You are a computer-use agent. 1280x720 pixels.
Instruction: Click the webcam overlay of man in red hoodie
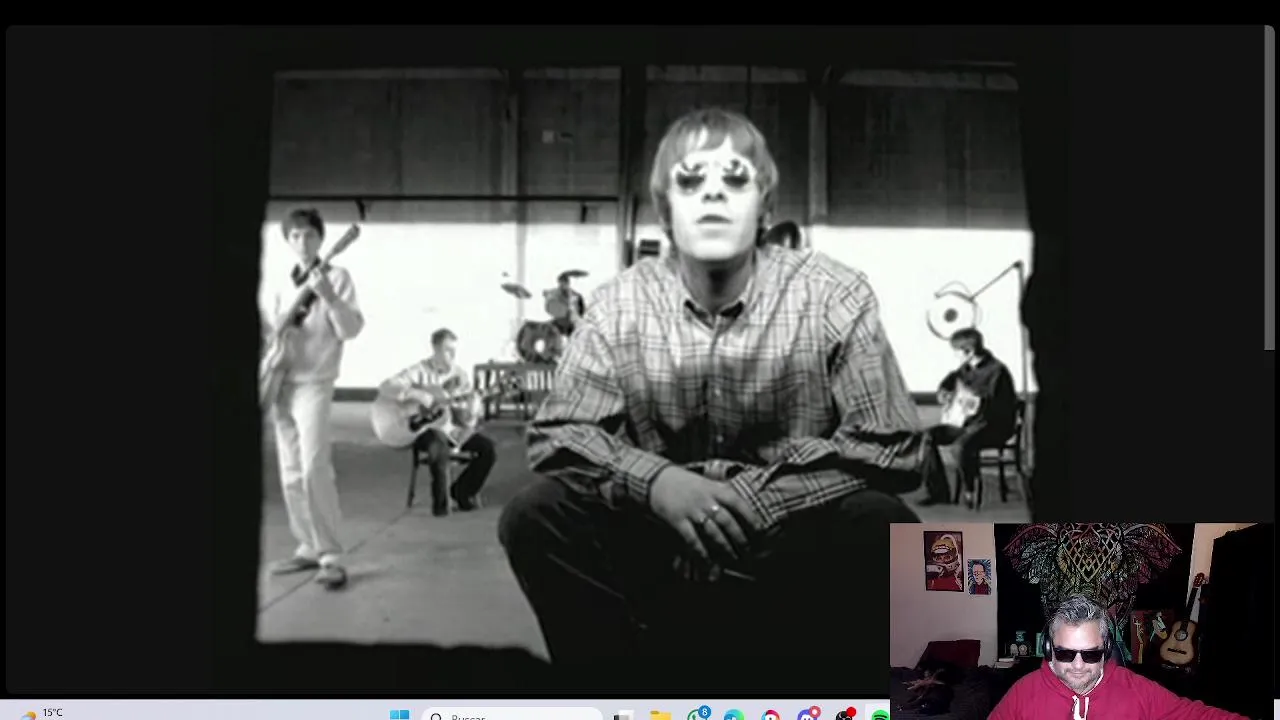tap(1084, 621)
